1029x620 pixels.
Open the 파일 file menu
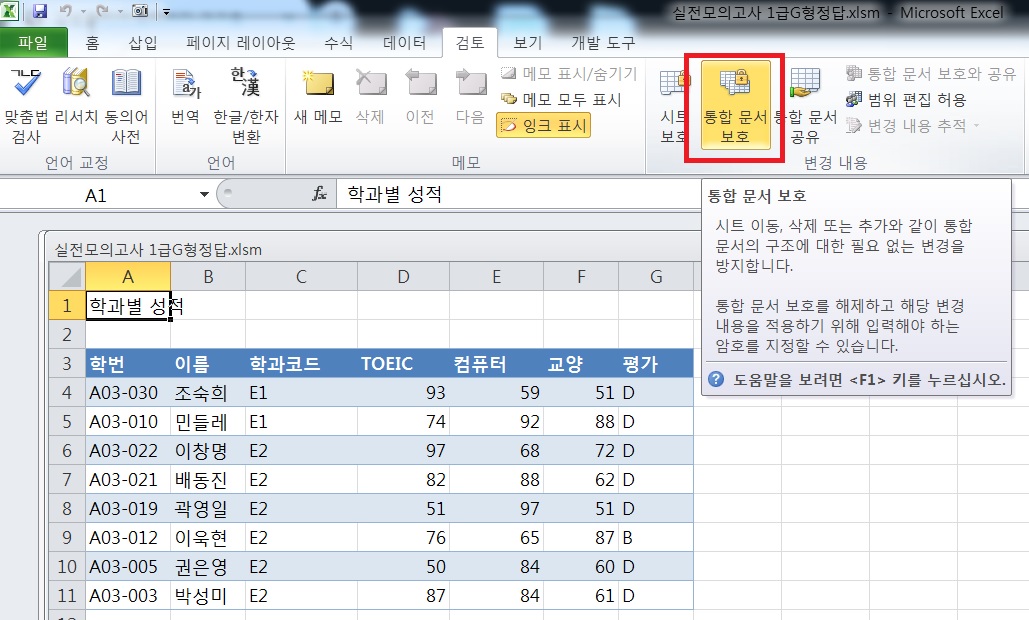[34, 43]
